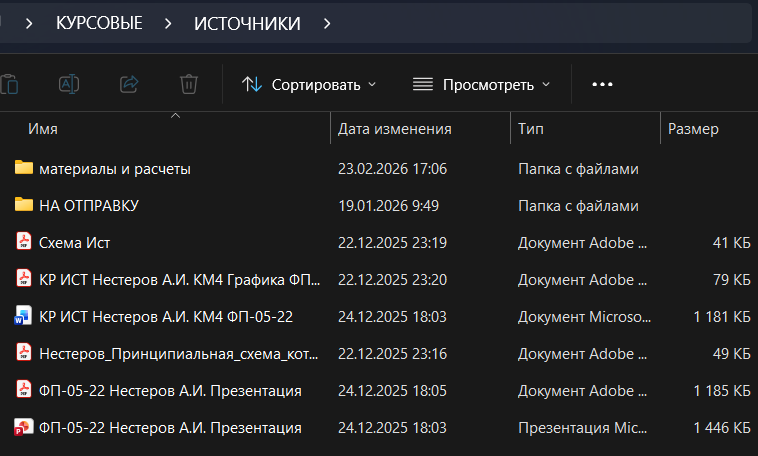
Task: Click the Delete trash icon
Action: [188, 84]
